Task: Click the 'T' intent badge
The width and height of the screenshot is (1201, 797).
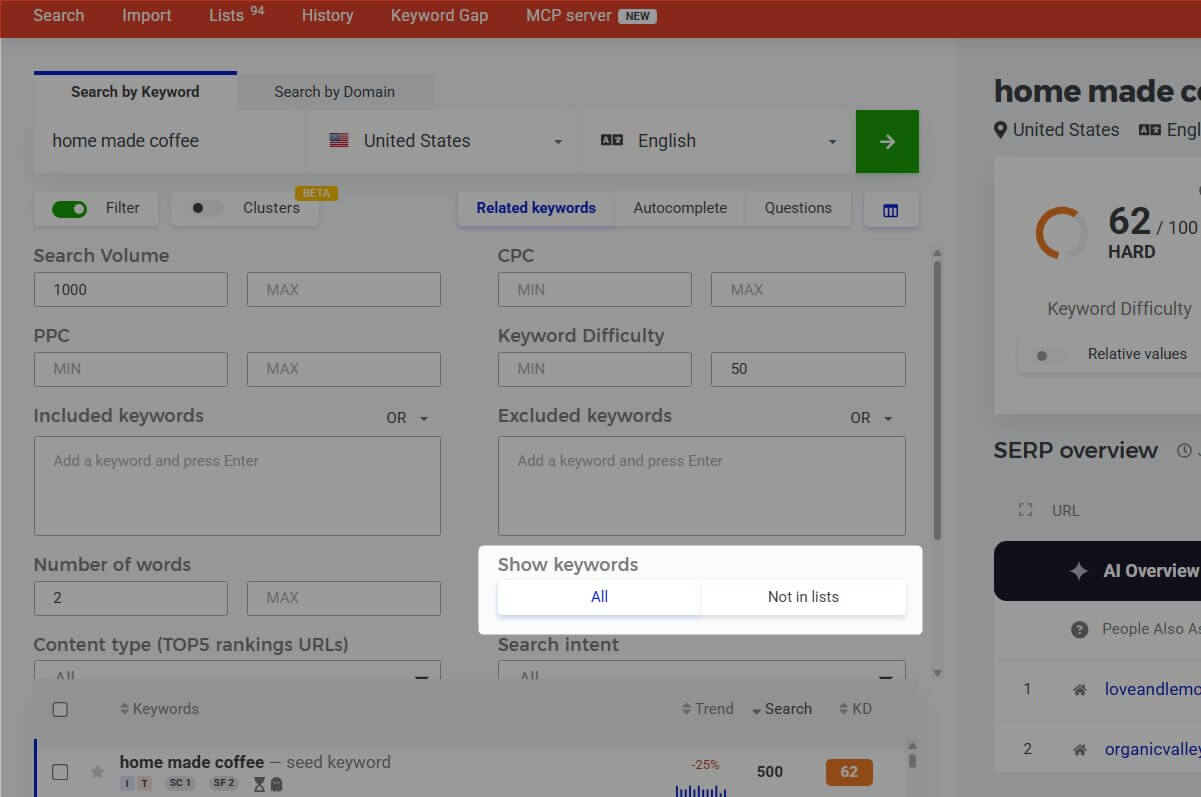Action: tap(144, 784)
